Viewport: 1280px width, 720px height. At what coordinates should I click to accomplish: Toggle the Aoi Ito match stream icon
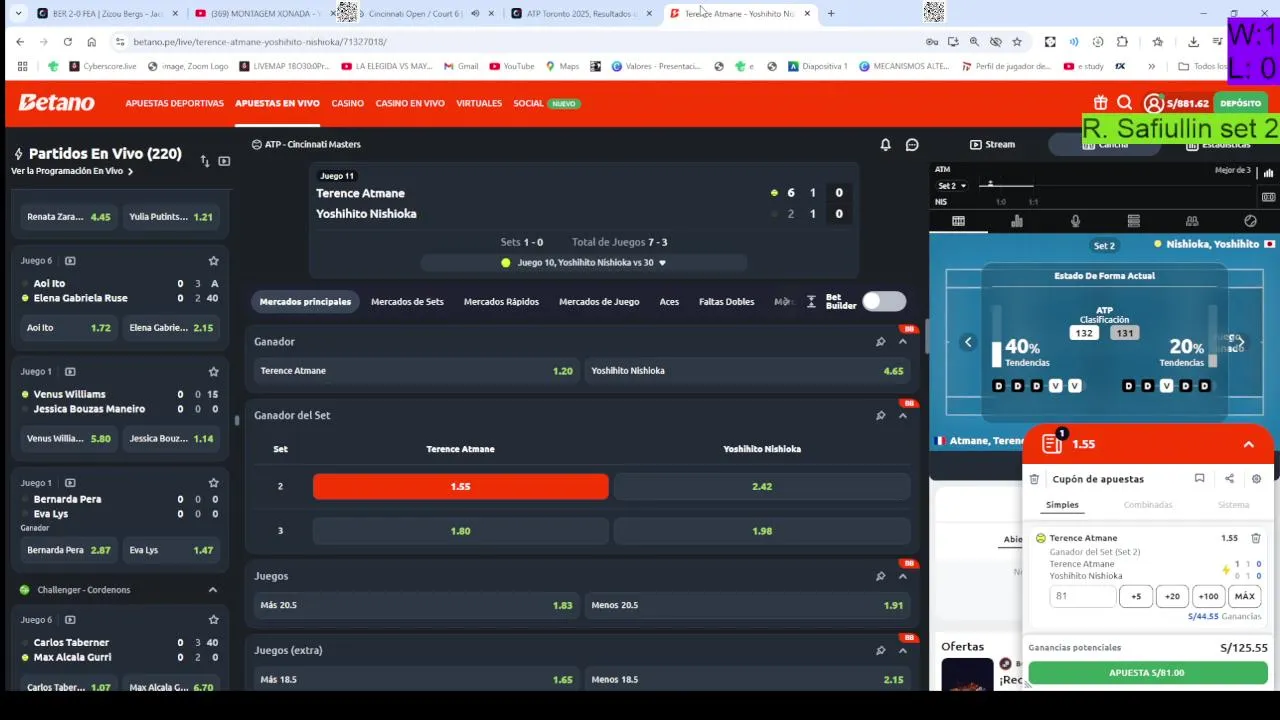70,261
